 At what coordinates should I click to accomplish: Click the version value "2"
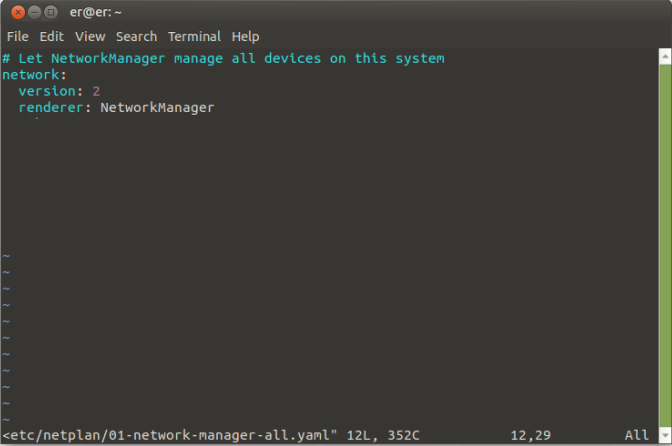[x=96, y=91]
